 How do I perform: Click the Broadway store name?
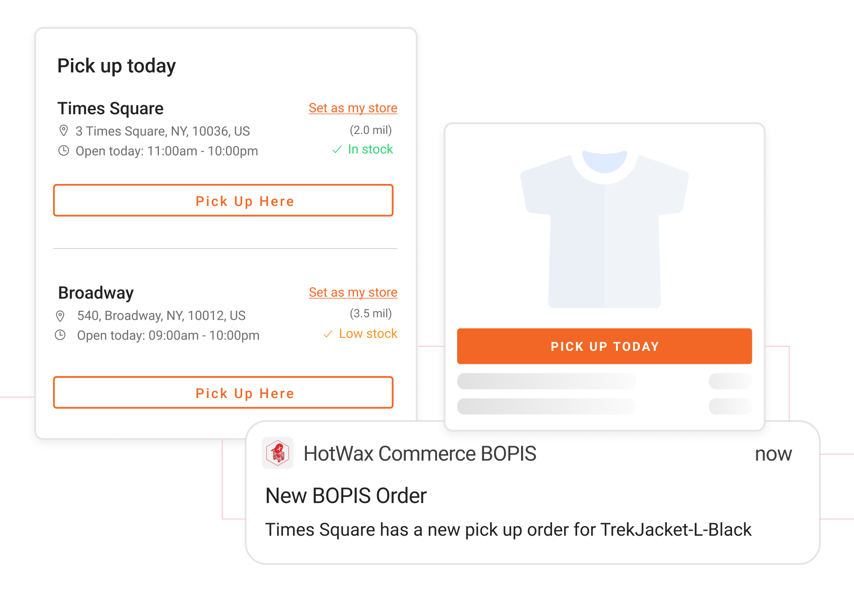(95, 293)
